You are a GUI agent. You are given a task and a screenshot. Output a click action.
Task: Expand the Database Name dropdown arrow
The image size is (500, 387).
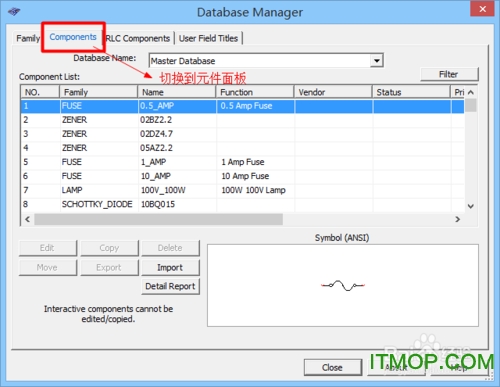[x=377, y=61]
